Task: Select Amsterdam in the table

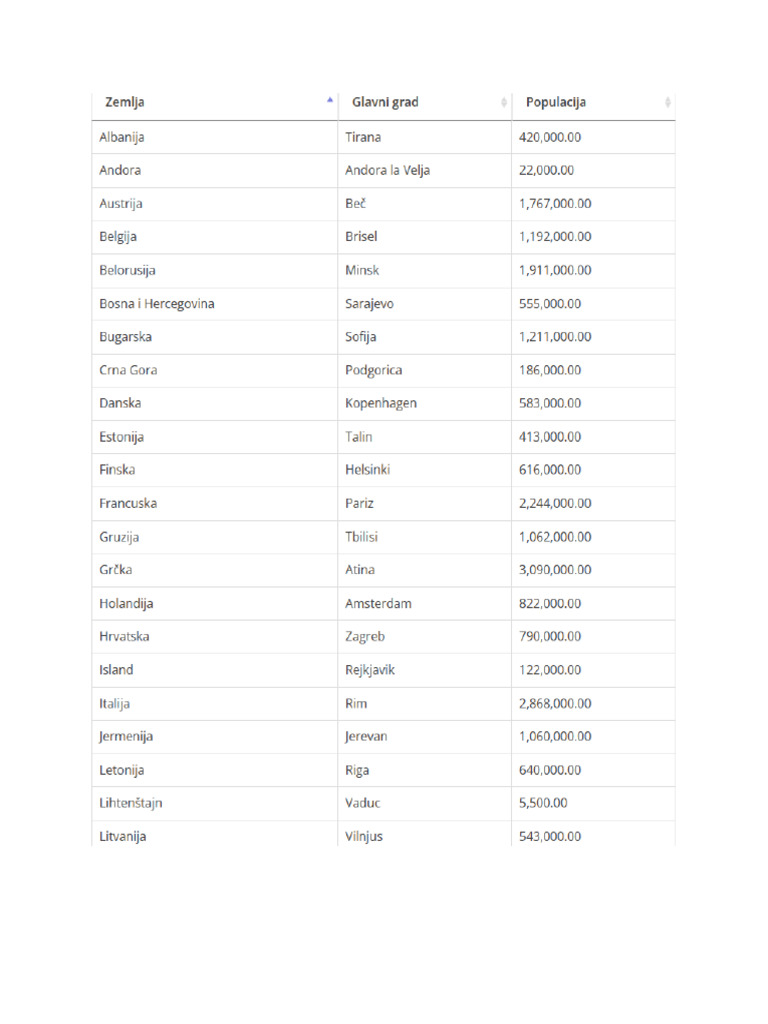Action: (378, 603)
